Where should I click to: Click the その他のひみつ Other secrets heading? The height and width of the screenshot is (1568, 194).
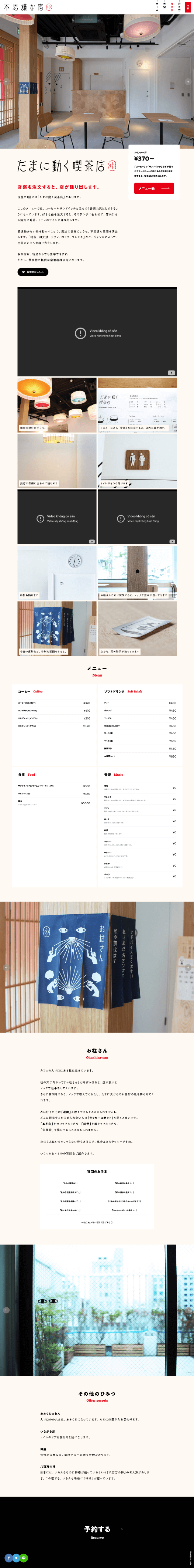click(x=97, y=1396)
